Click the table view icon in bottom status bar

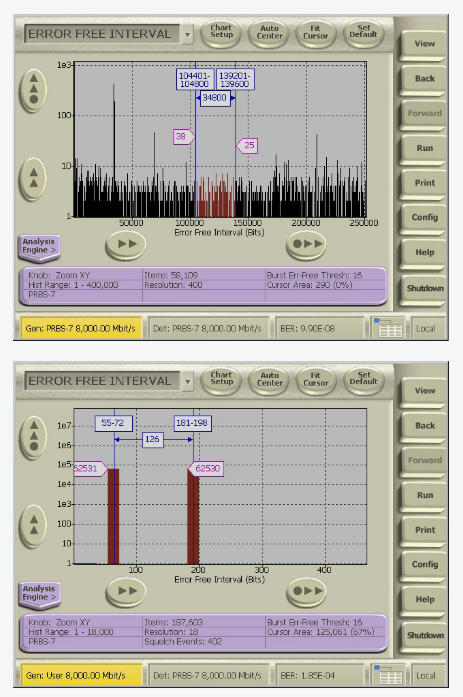click(389, 676)
